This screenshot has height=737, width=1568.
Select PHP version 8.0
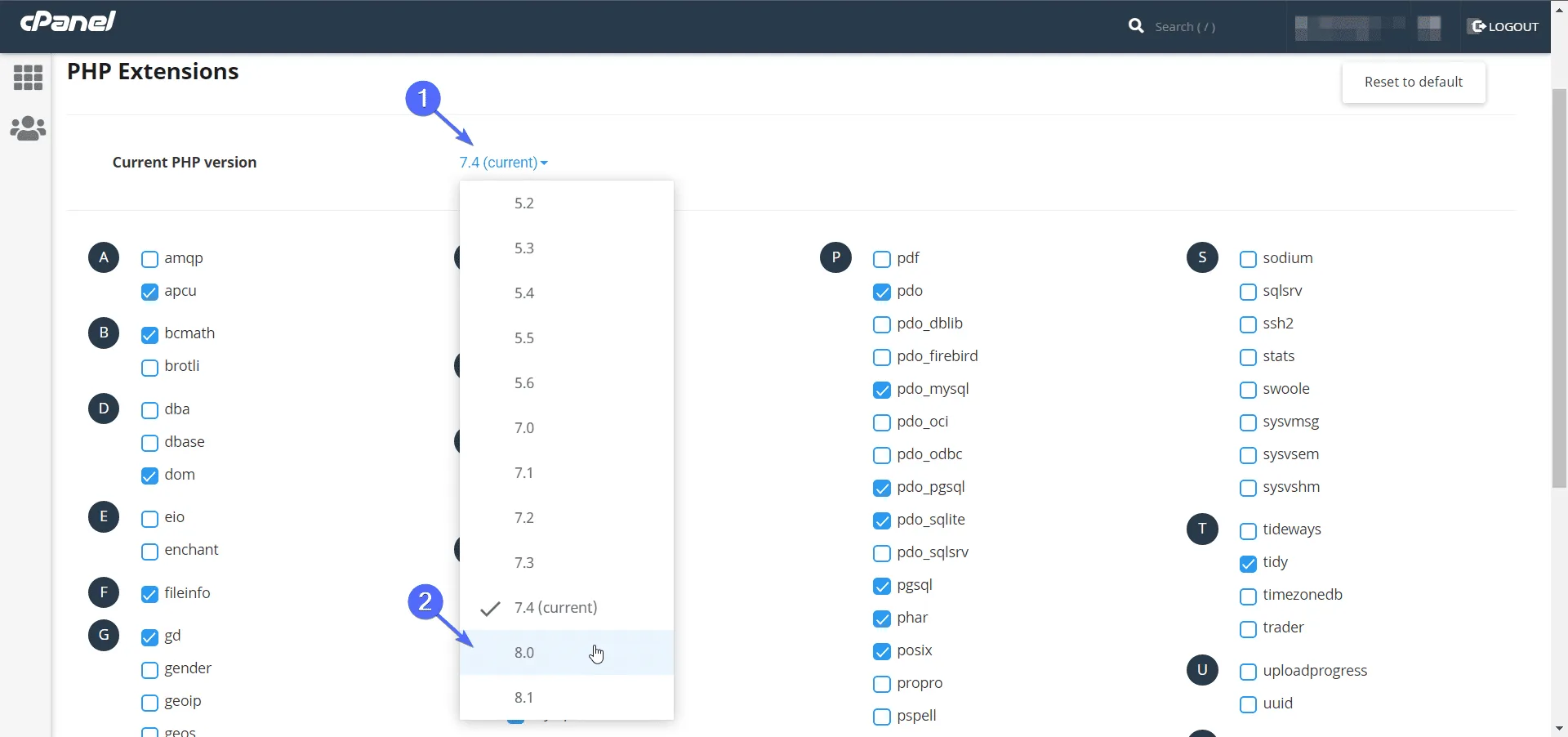tap(567, 653)
